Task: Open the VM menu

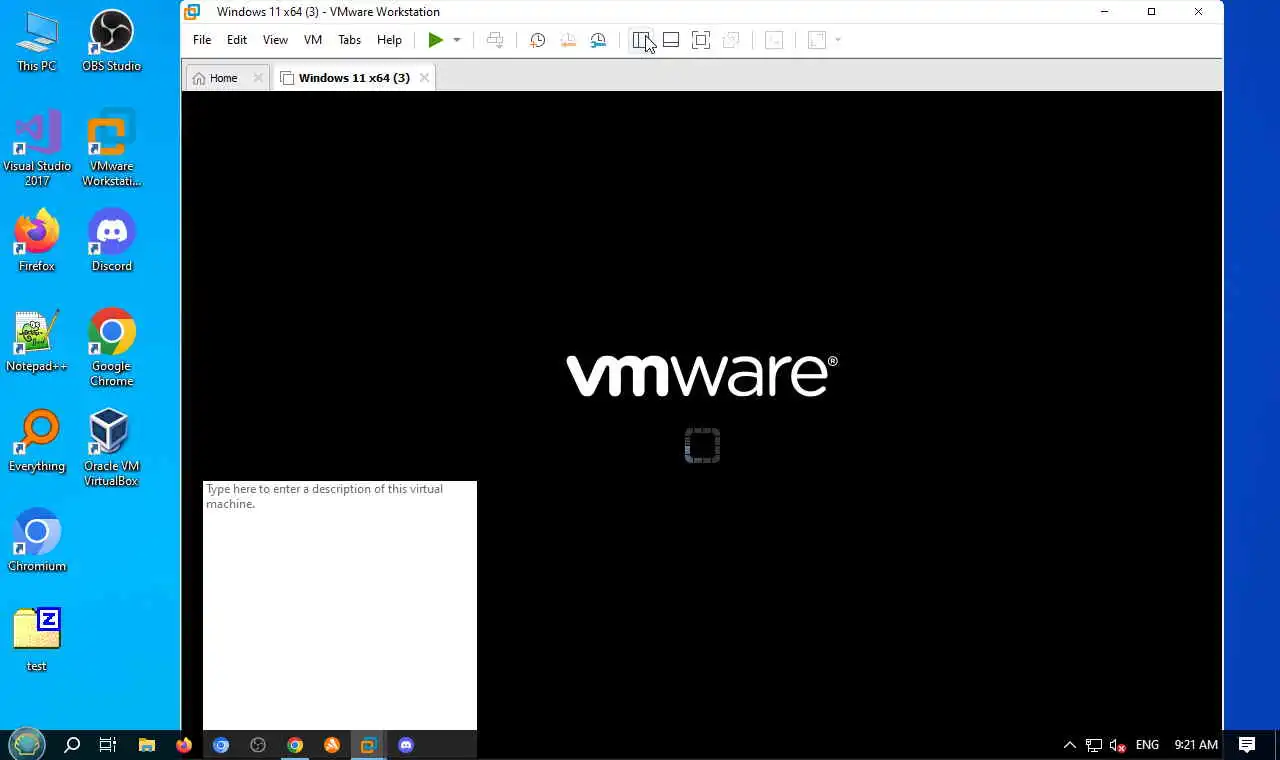Action: [313, 40]
